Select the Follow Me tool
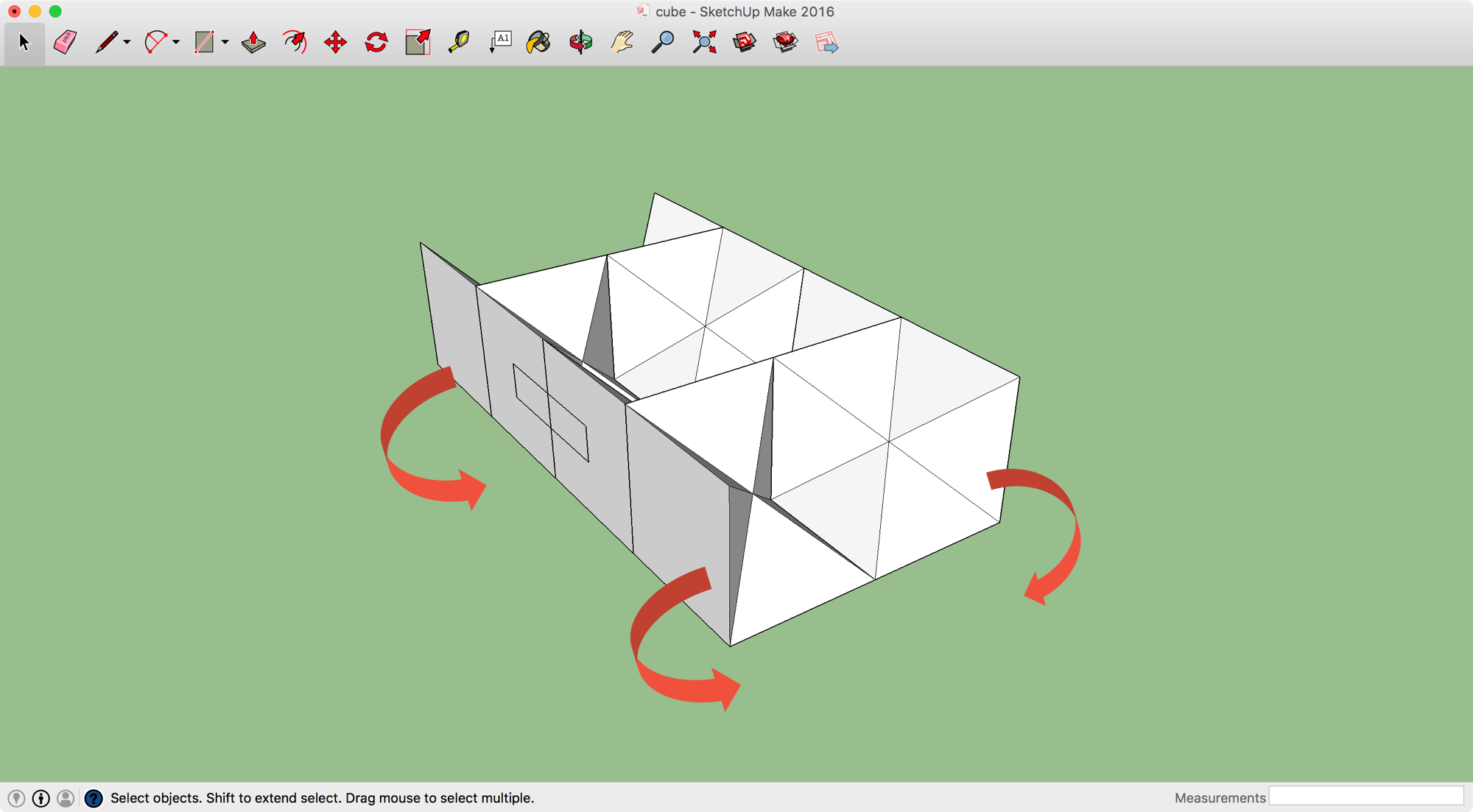1473x812 pixels. [294, 43]
